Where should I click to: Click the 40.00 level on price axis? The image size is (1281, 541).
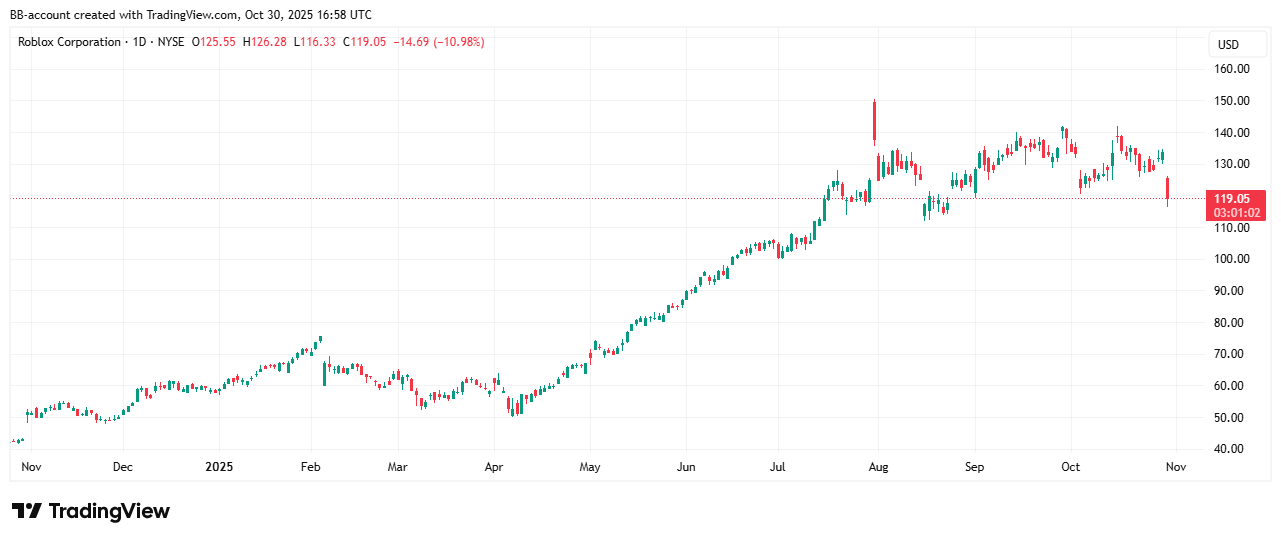[1230, 449]
